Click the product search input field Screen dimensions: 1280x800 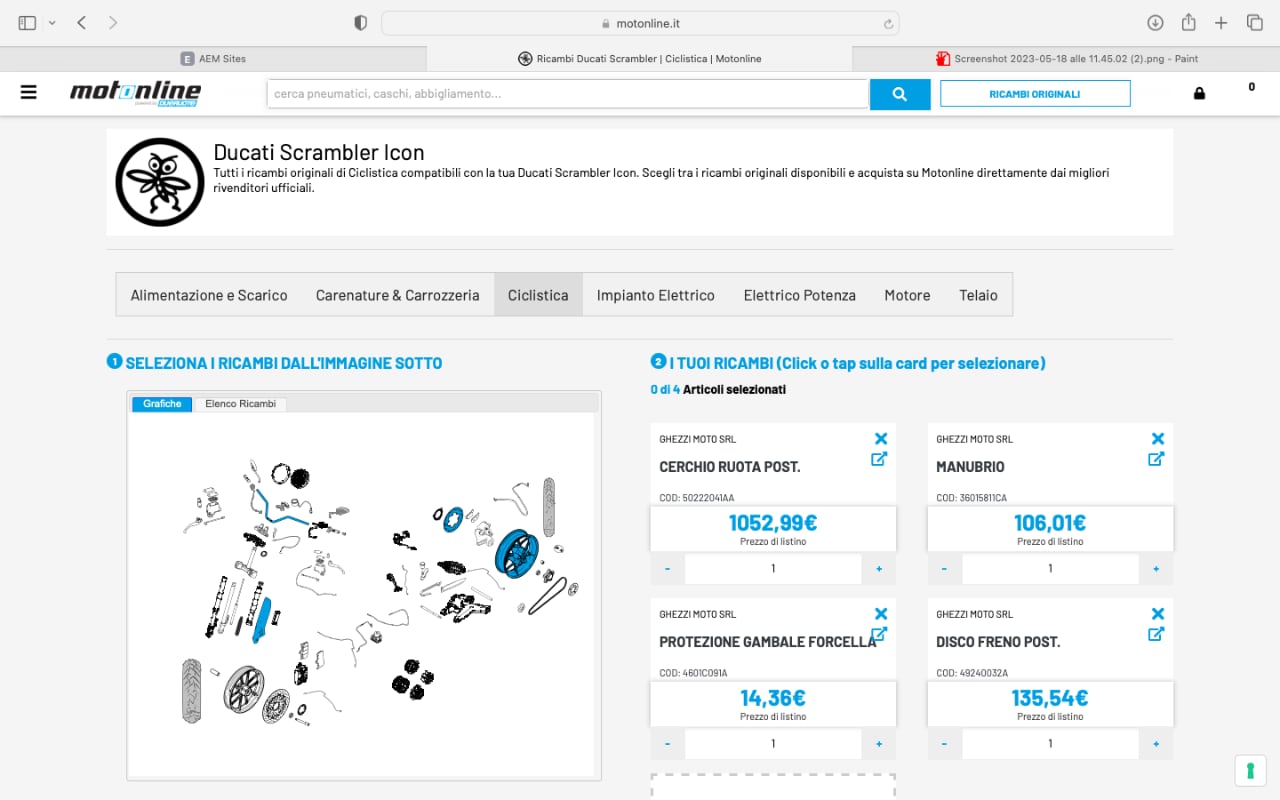click(567, 94)
